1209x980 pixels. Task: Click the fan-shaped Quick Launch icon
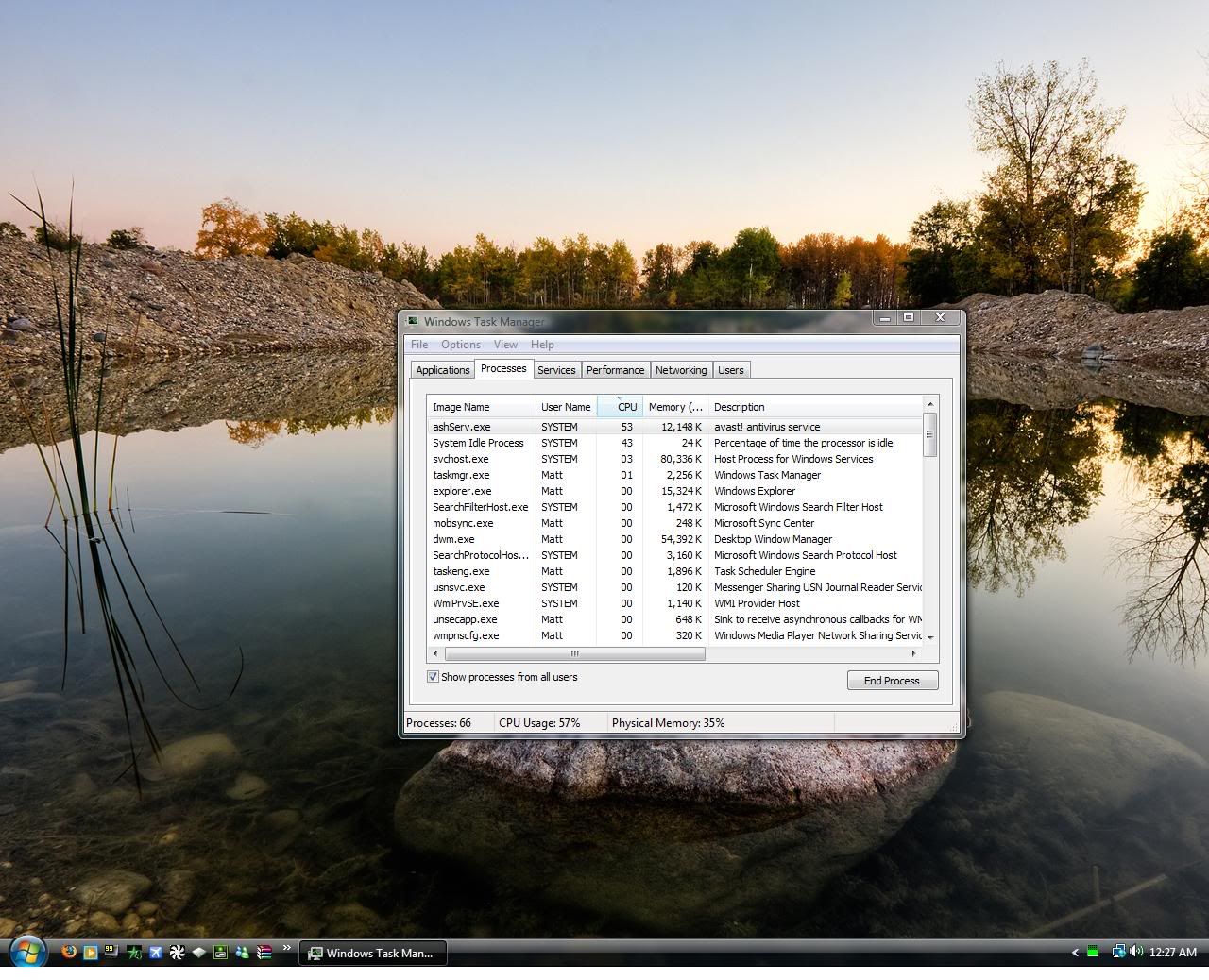tap(178, 952)
